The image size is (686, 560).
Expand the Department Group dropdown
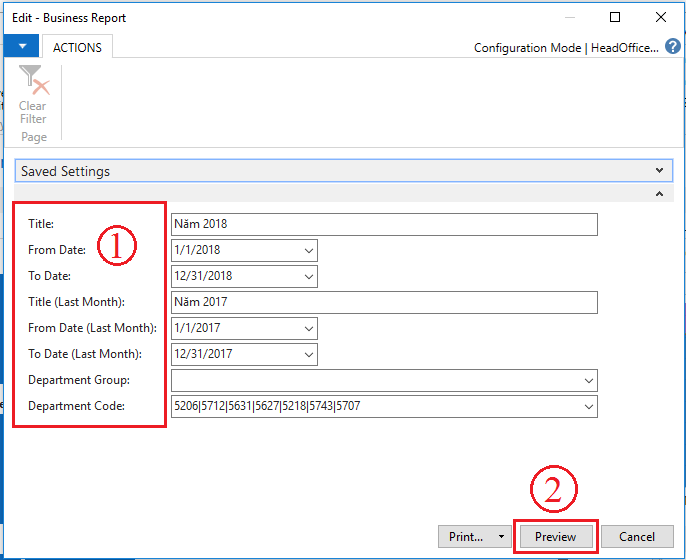587,380
